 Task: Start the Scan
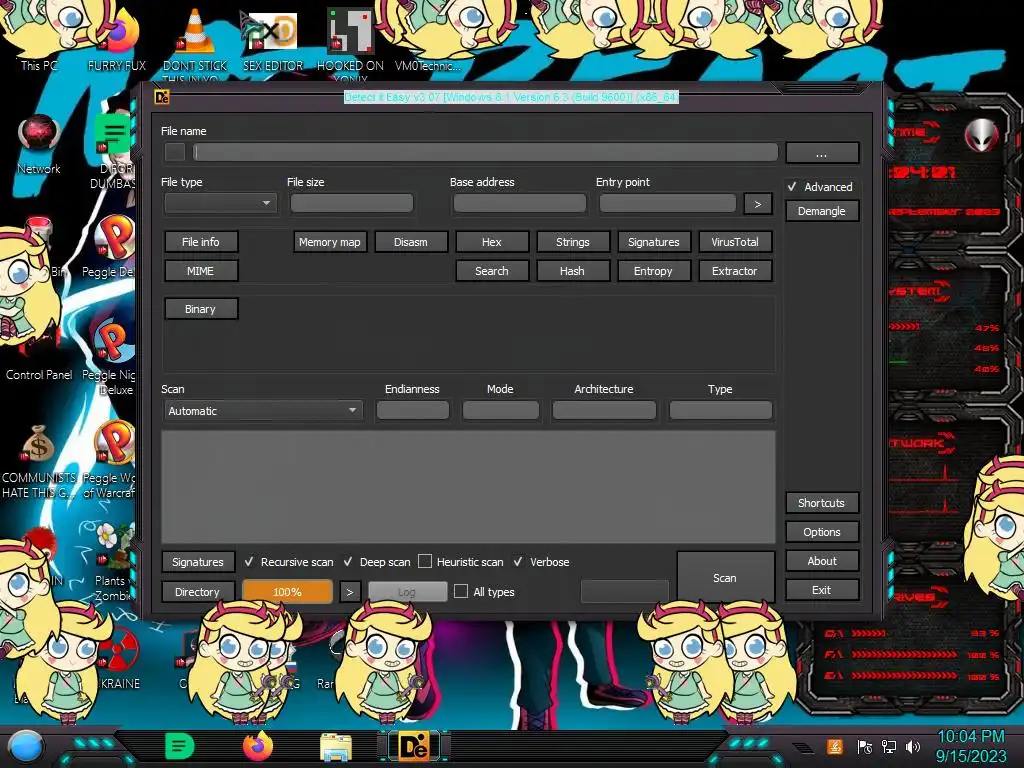pos(725,577)
